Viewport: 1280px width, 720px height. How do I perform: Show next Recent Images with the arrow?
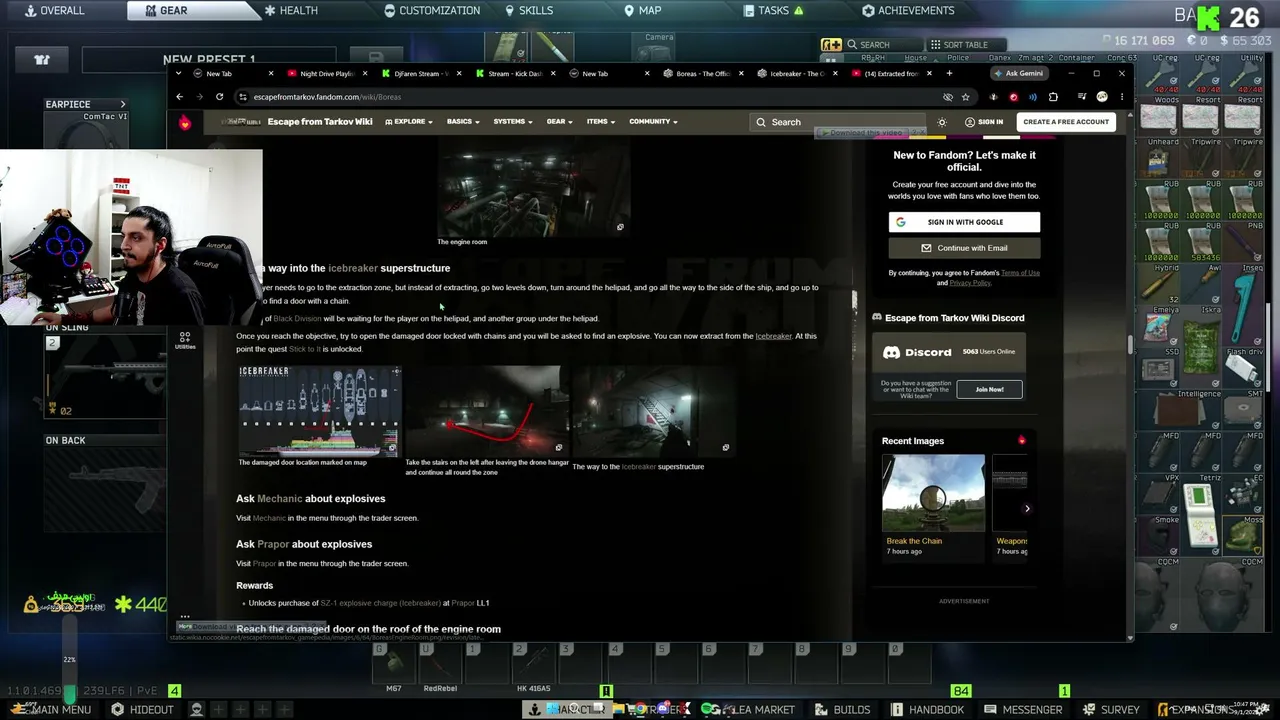(x=1026, y=509)
